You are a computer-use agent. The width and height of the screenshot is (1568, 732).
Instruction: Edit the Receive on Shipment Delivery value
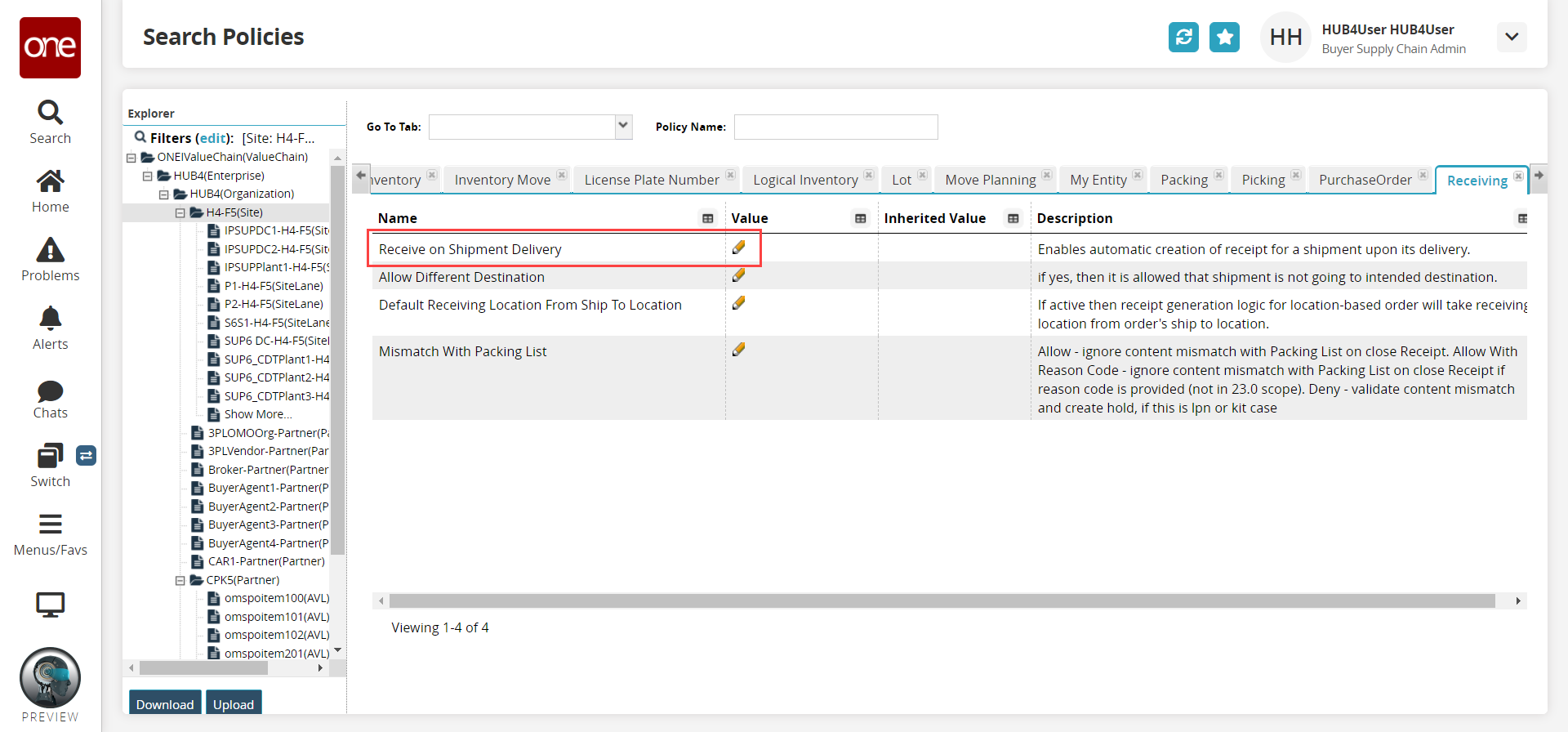[738, 248]
